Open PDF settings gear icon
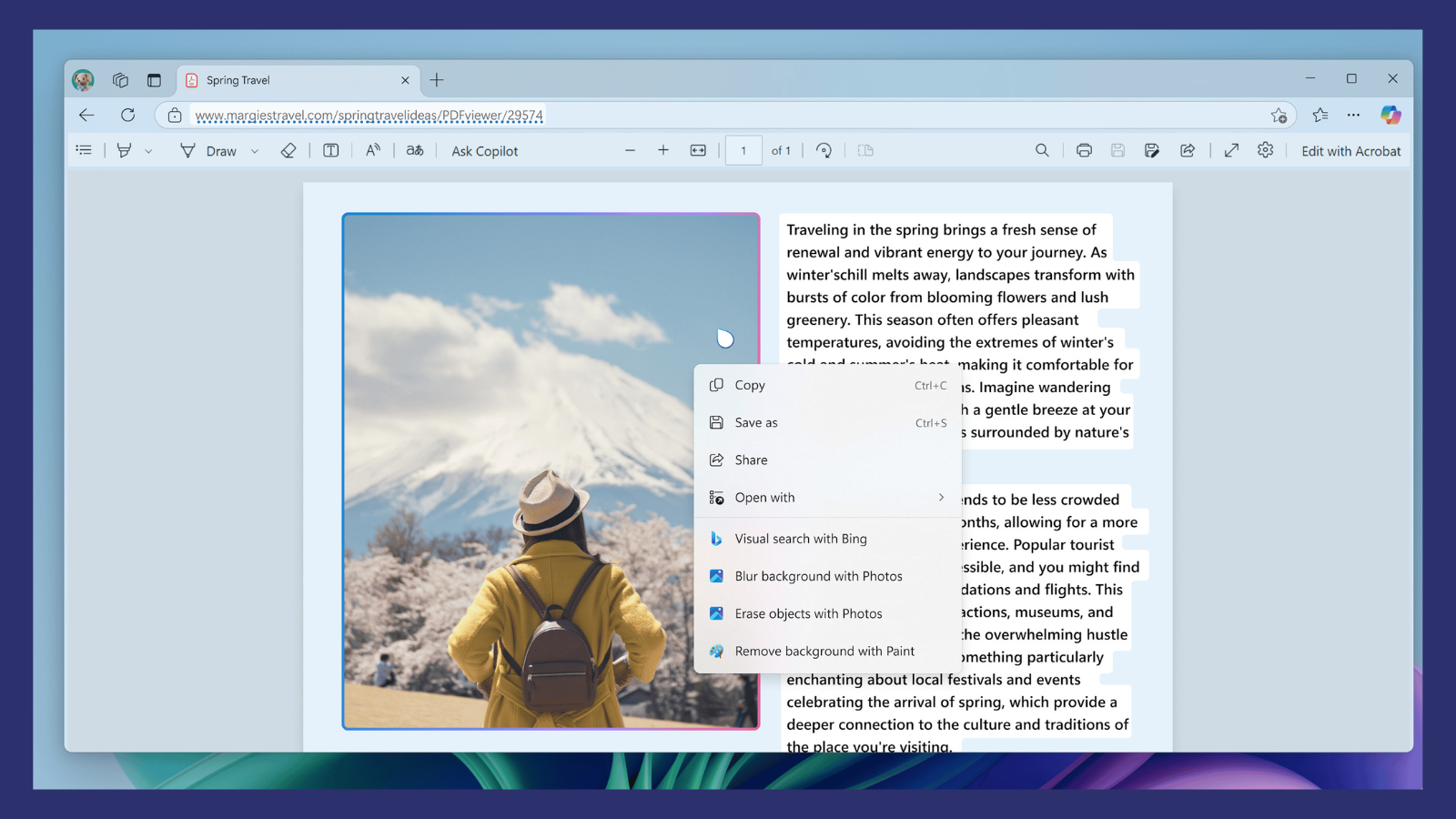Screen dimensions: 1456x819 (x=1265, y=151)
